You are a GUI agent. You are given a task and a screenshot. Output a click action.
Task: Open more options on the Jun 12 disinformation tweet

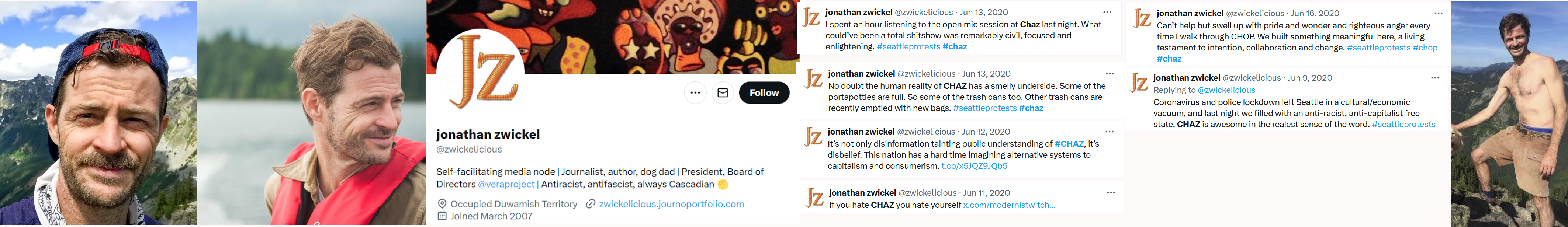1109,132
